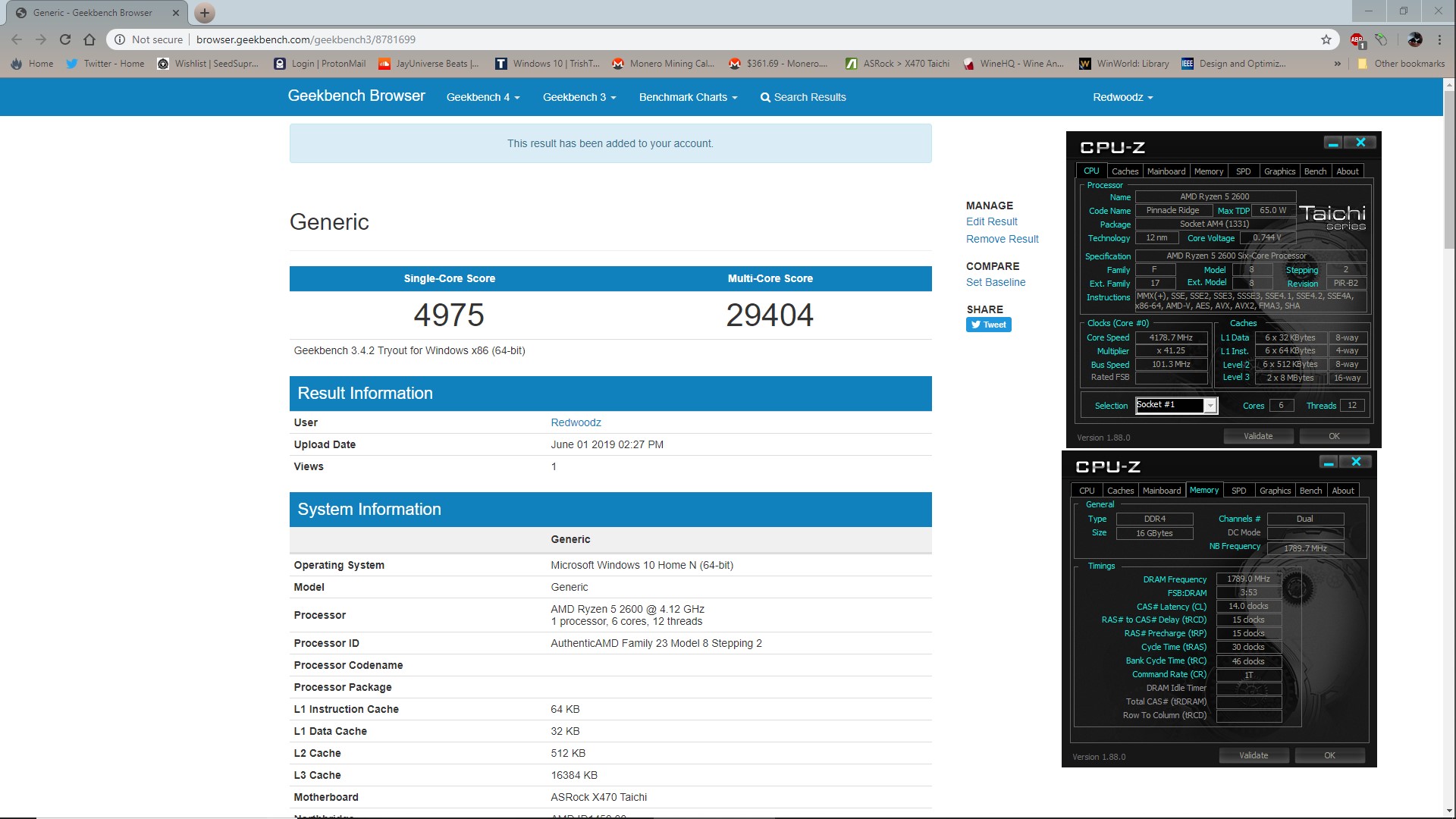
Task: Click Validate in bottom CPU-Z window
Action: click(1253, 755)
